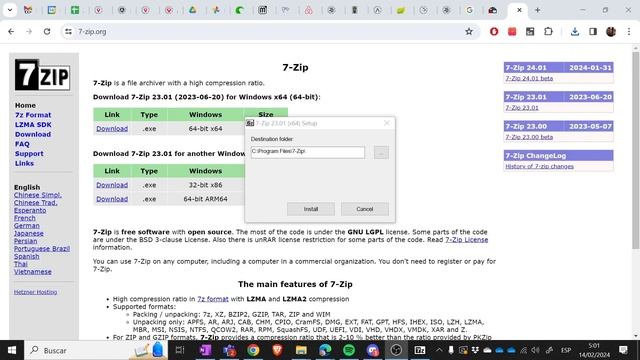
Task: Open the 7z format link in features
Action: pyautogui.click(x=213, y=299)
